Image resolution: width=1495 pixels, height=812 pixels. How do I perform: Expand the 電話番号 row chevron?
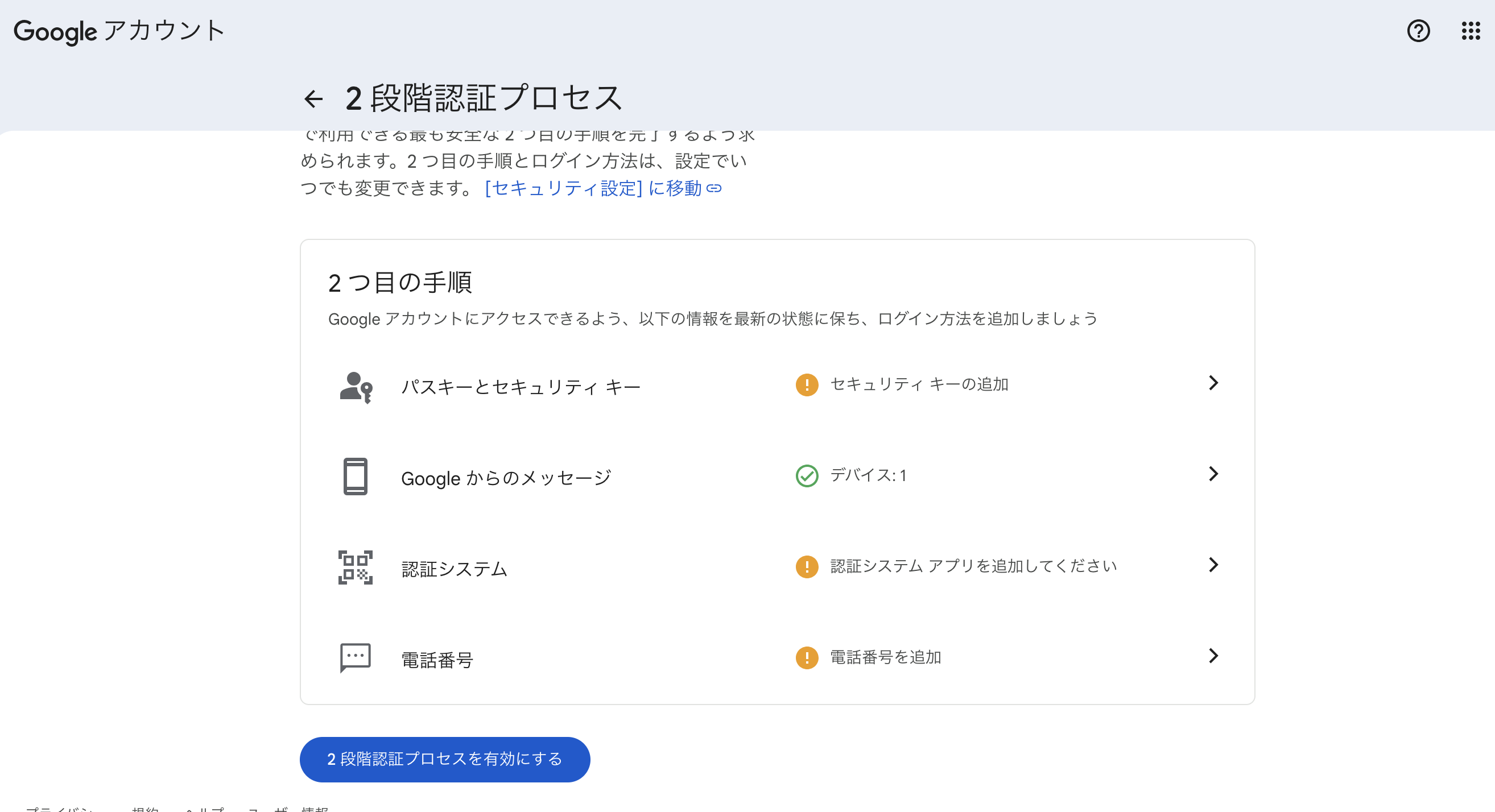pyautogui.click(x=1213, y=656)
